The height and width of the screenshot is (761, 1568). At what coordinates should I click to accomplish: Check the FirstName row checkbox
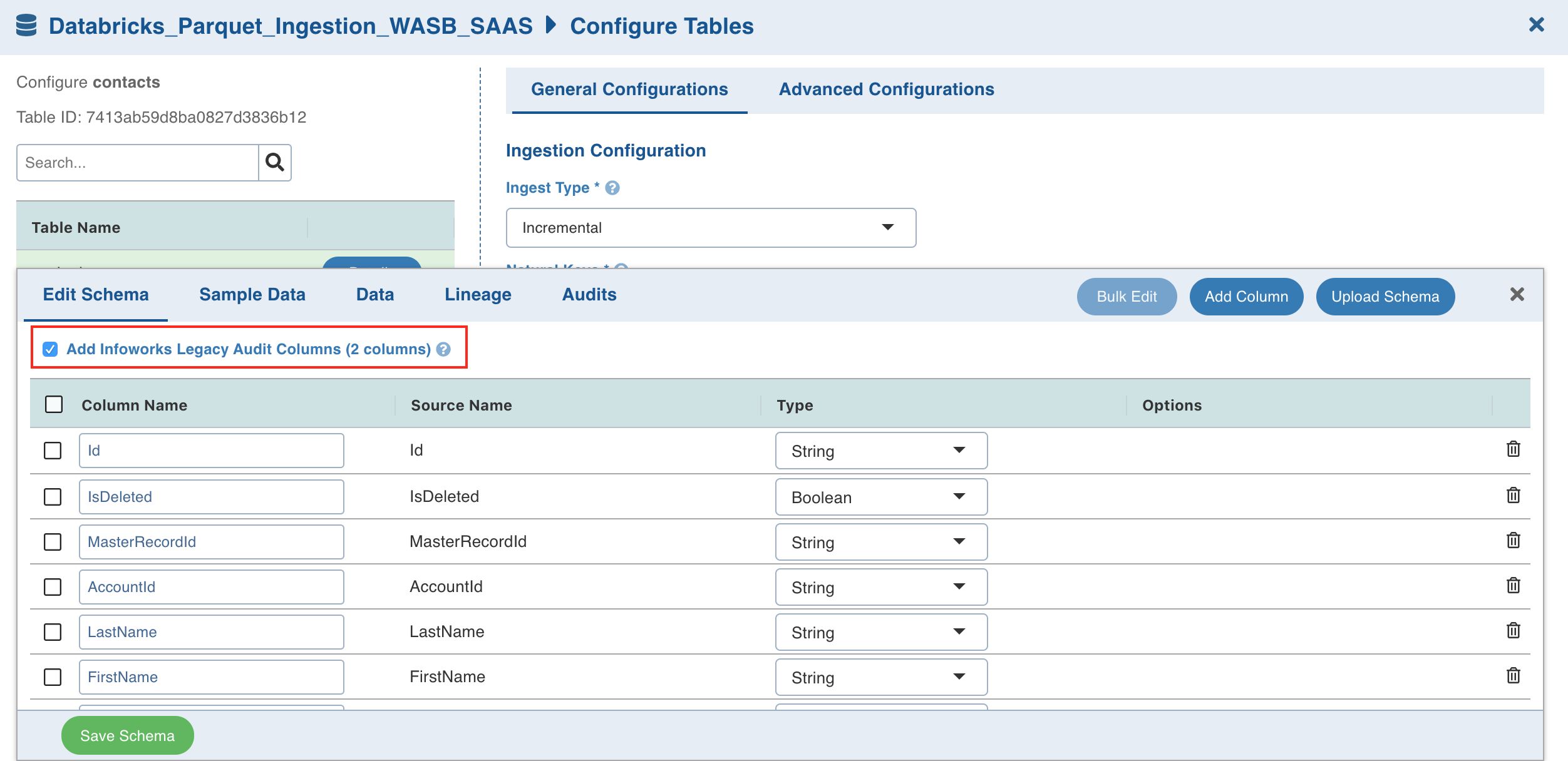53,677
